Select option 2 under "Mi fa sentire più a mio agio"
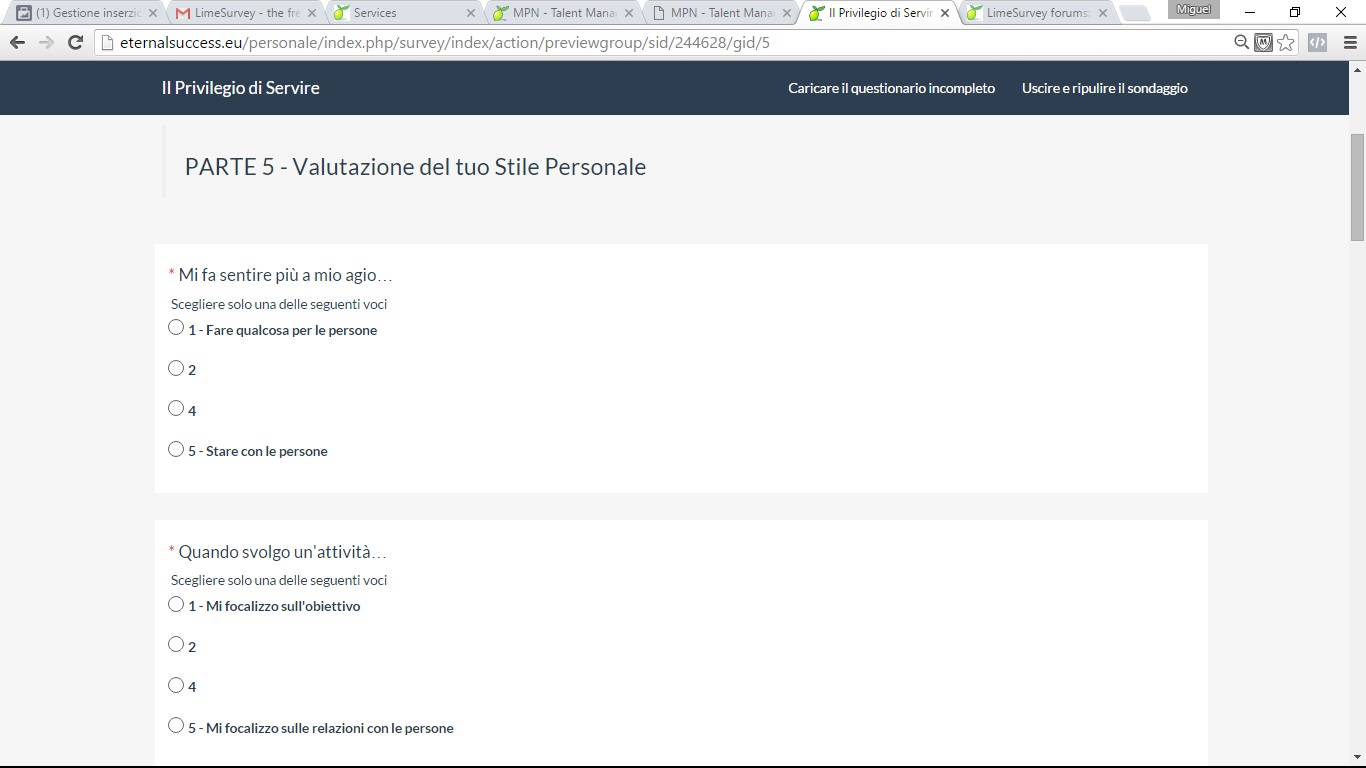This screenshot has width=1366, height=768. click(176, 368)
